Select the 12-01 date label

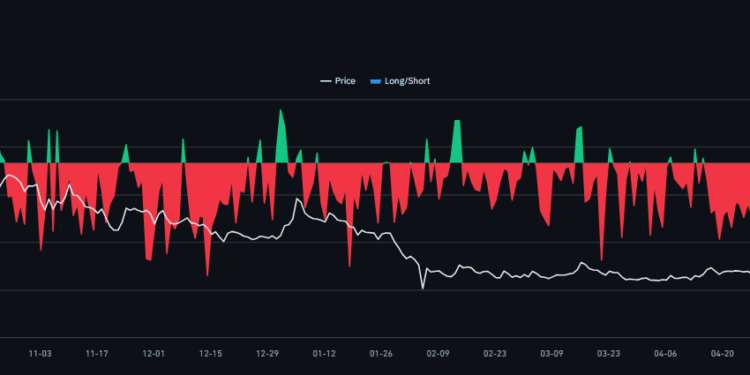154,354
